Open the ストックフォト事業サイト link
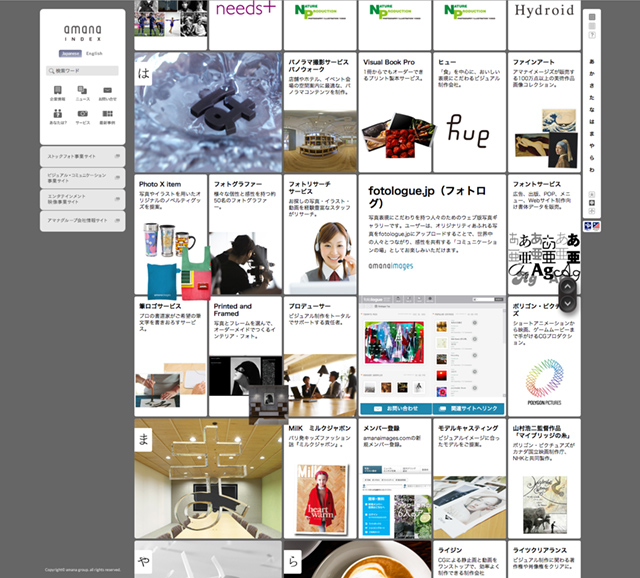Screen dimensions: 640x578 pos(82,157)
